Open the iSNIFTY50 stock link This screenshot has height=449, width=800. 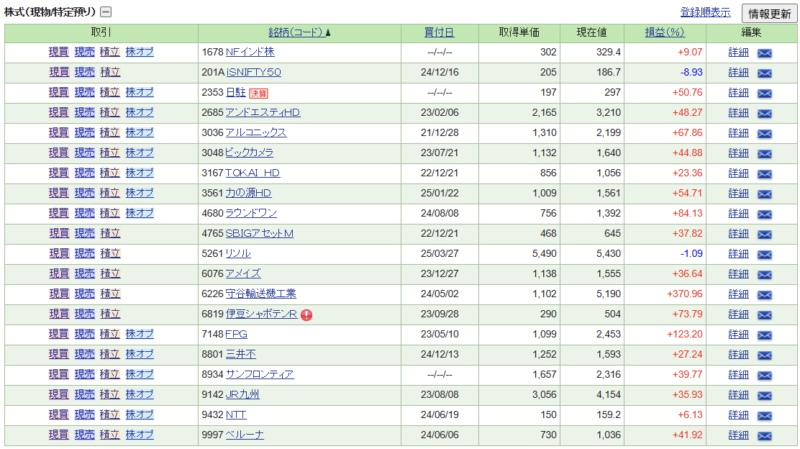click(254, 72)
